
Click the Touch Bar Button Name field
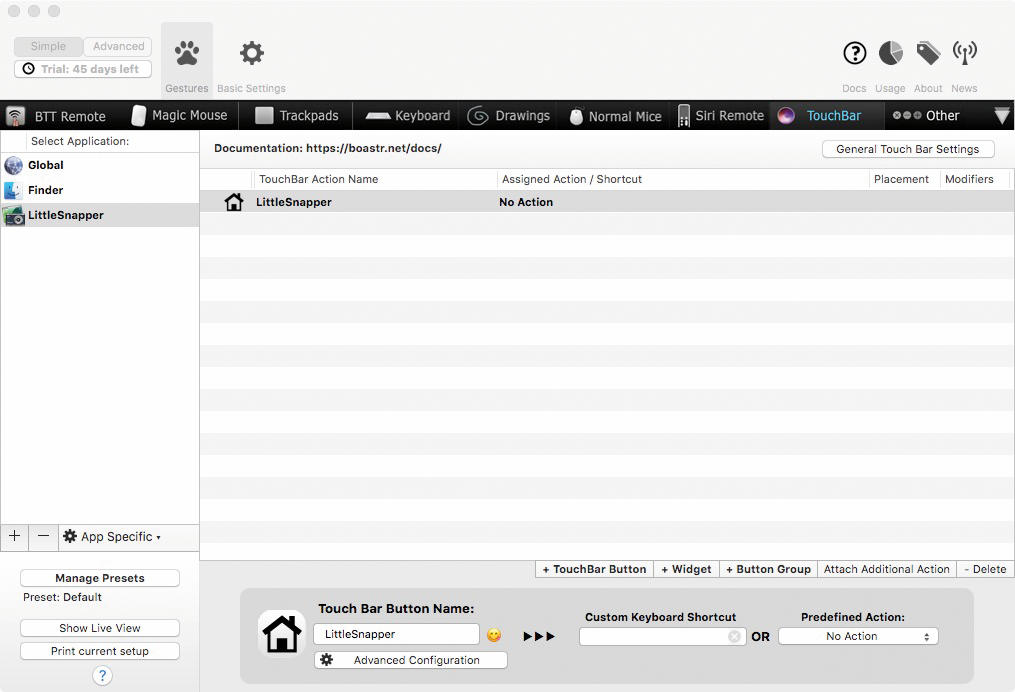(x=396, y=634)
